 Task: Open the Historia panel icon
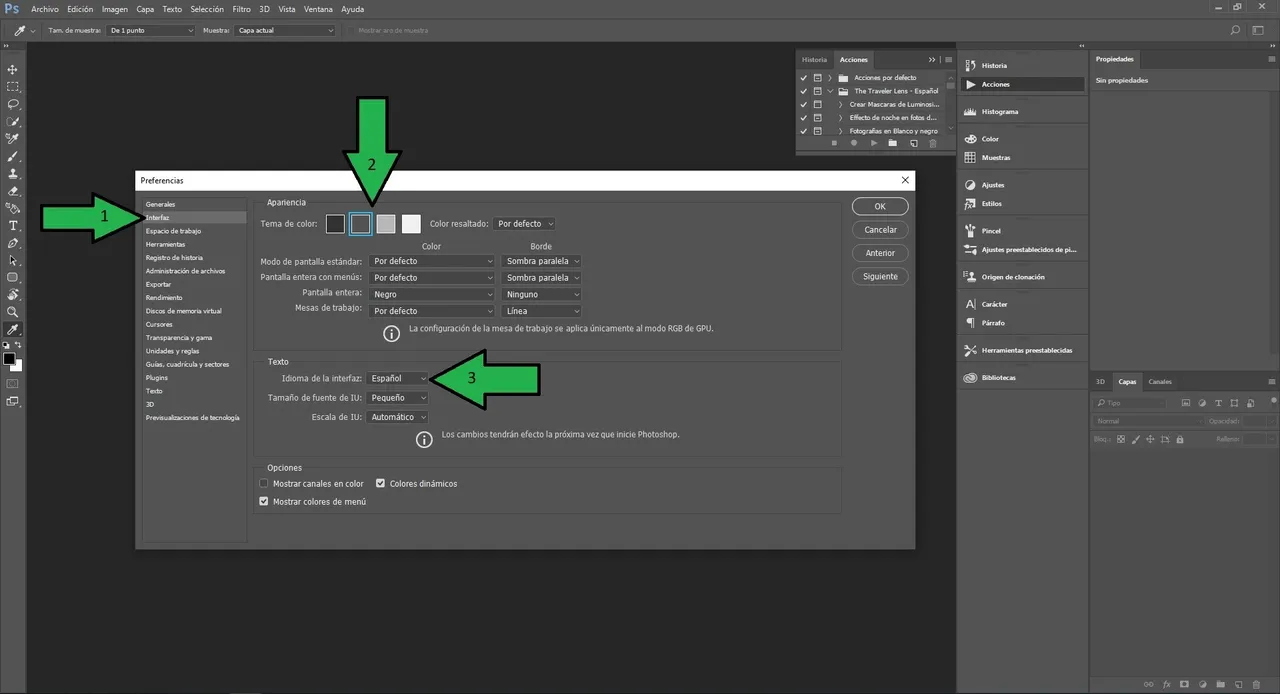970,65
